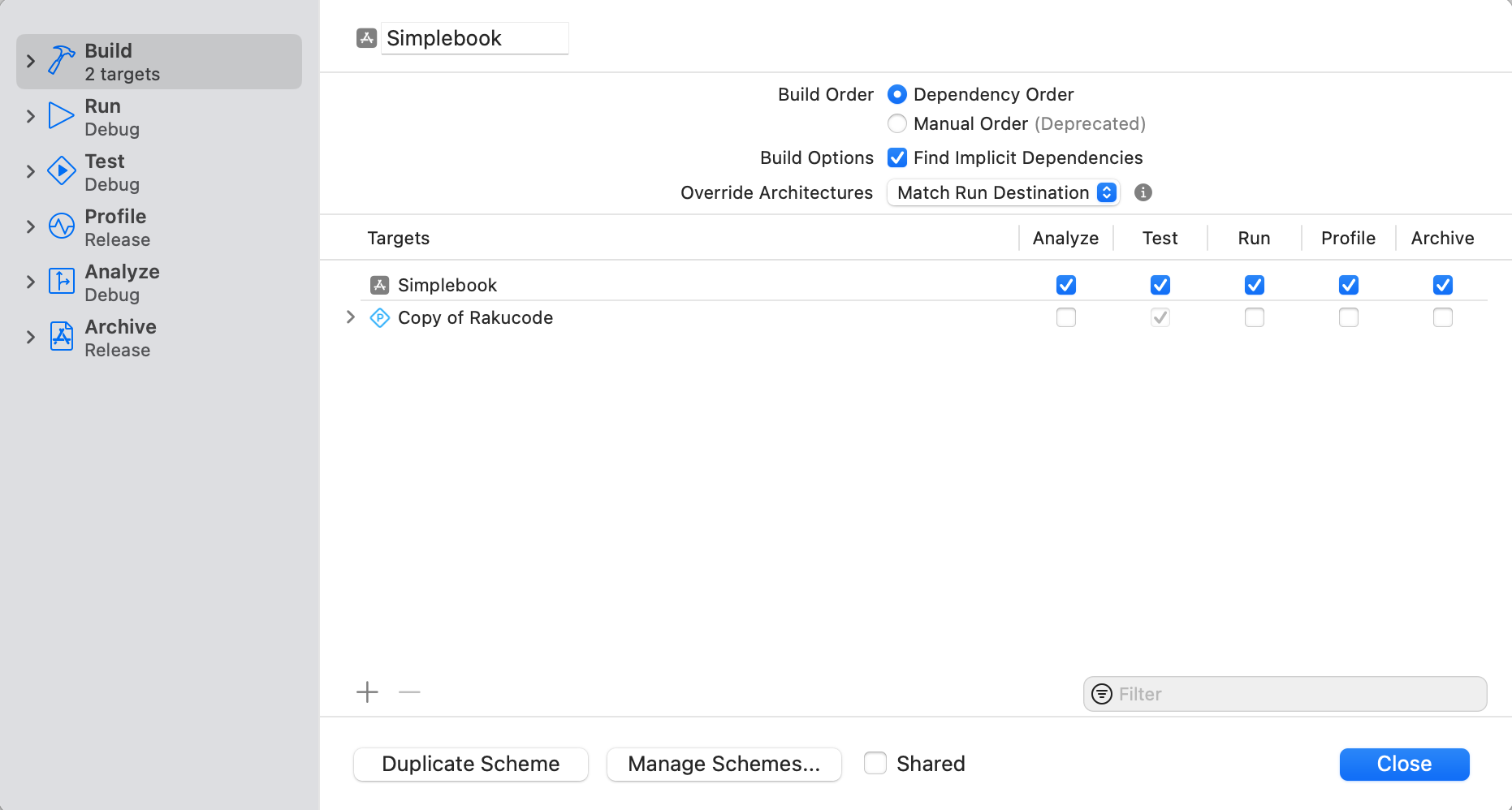Viewport: 1512px width, 810px height.
Task: Open the Match Run Destination dropdown
Action: [1003, 192]
